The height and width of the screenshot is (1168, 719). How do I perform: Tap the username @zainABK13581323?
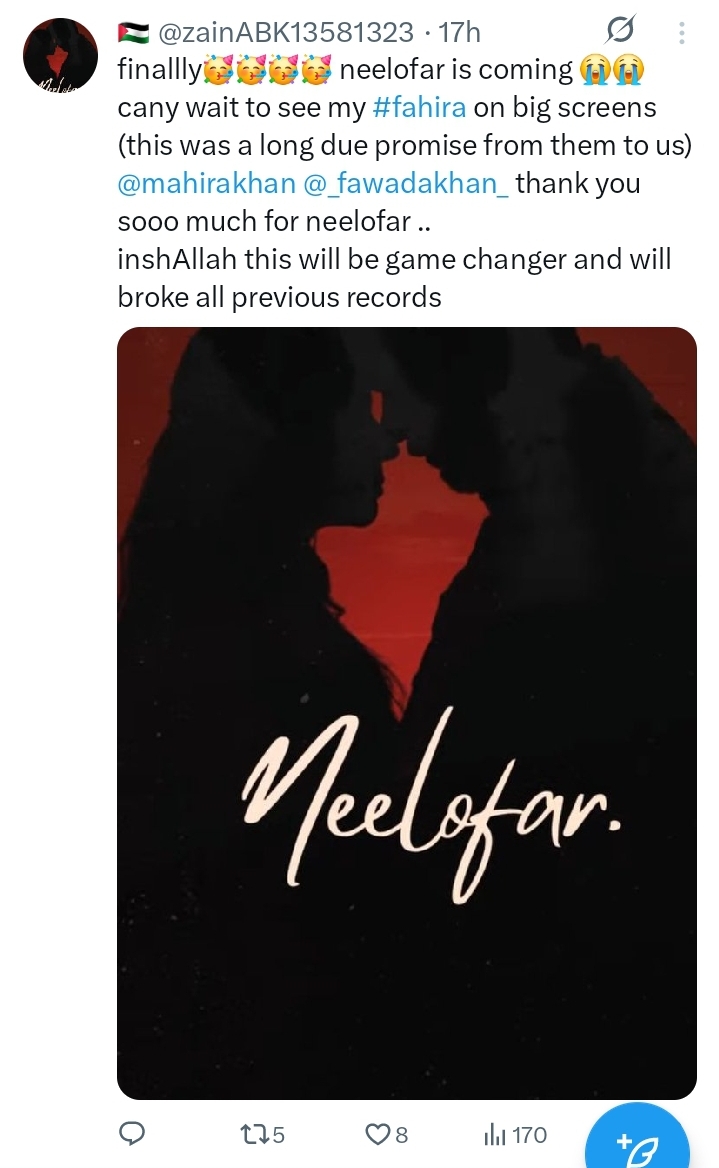[x=286, y=32]
